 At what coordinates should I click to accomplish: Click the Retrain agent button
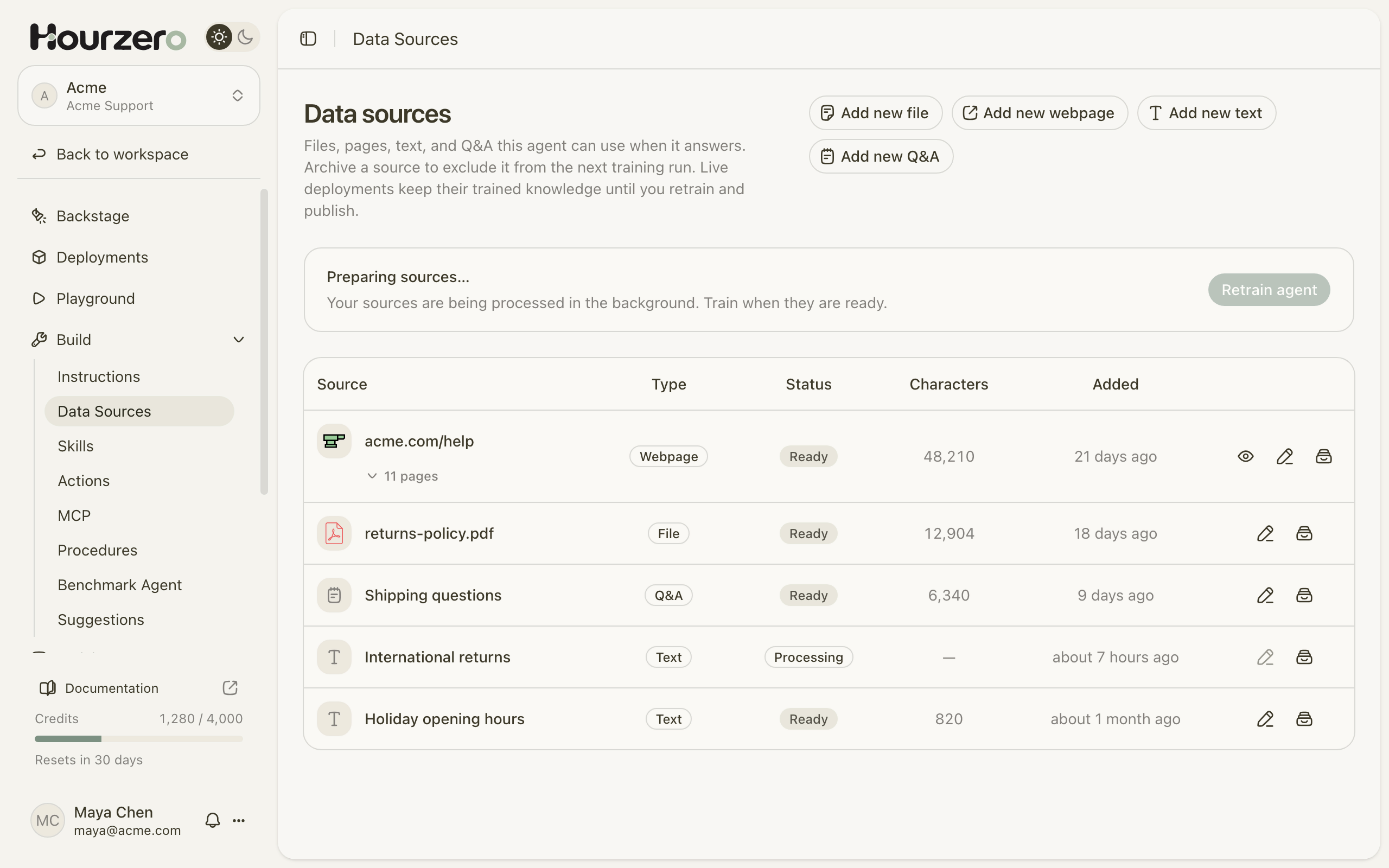pos(1269,290)
